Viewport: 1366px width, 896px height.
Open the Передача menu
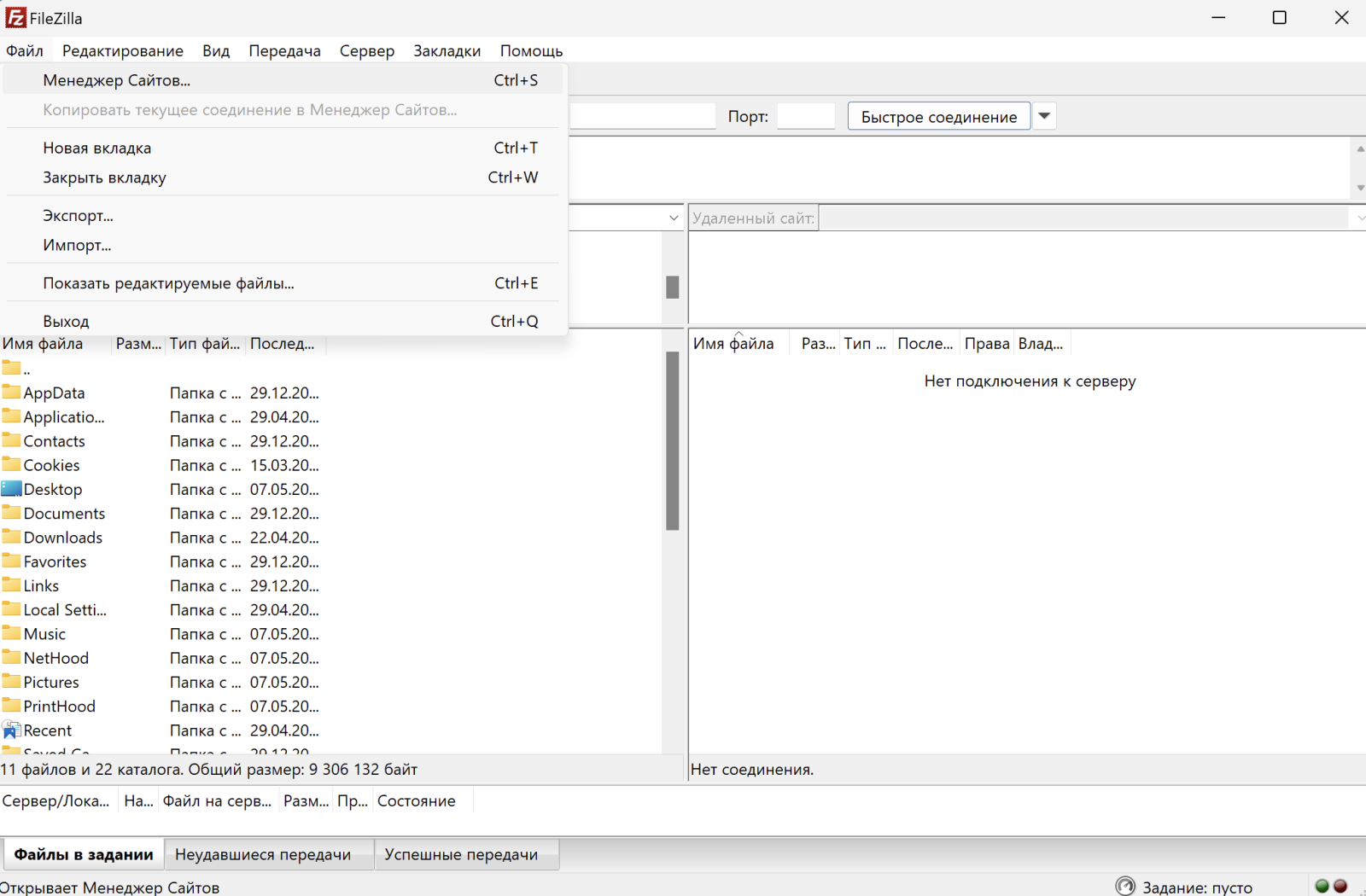pyautogui.click(x=284, y=50)
